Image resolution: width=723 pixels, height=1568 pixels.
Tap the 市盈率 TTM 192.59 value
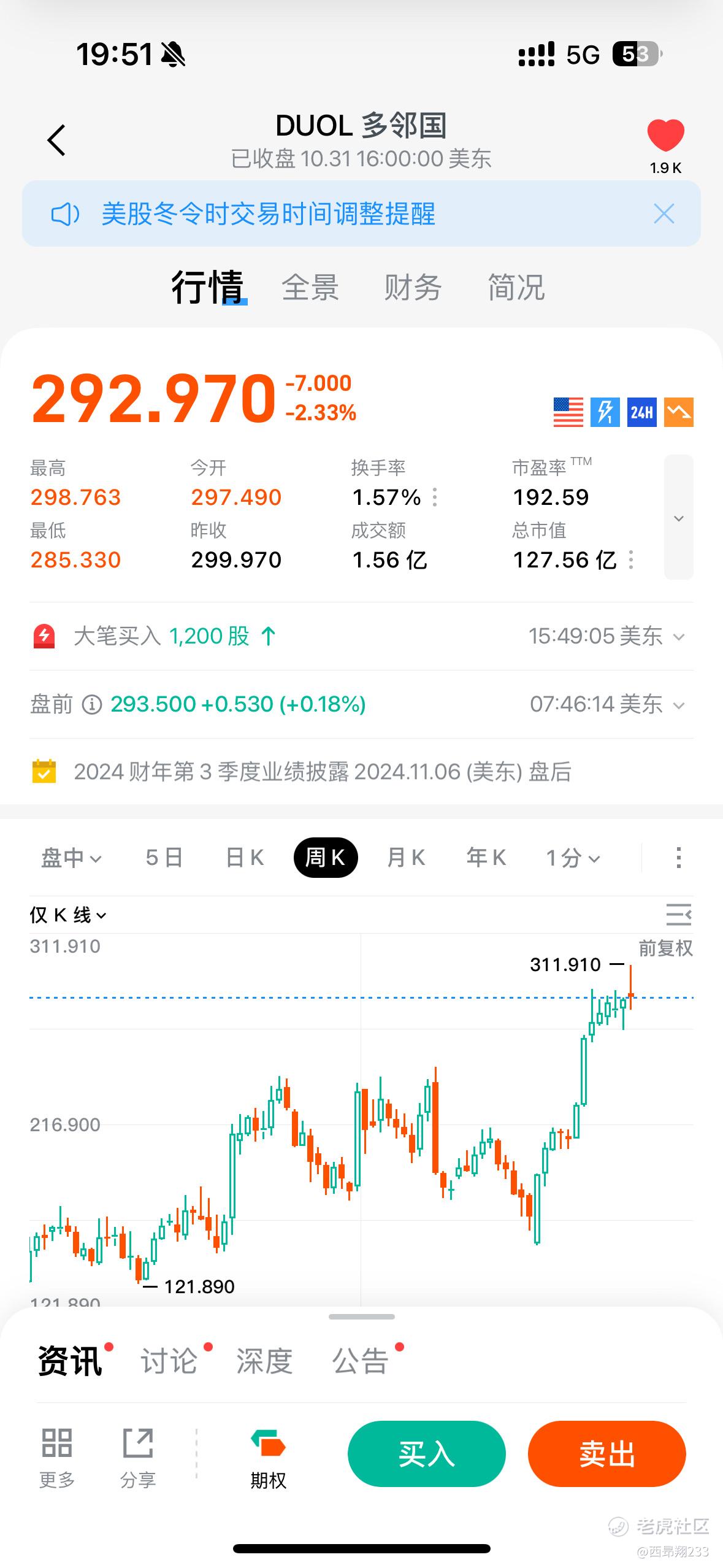(551, 497)
